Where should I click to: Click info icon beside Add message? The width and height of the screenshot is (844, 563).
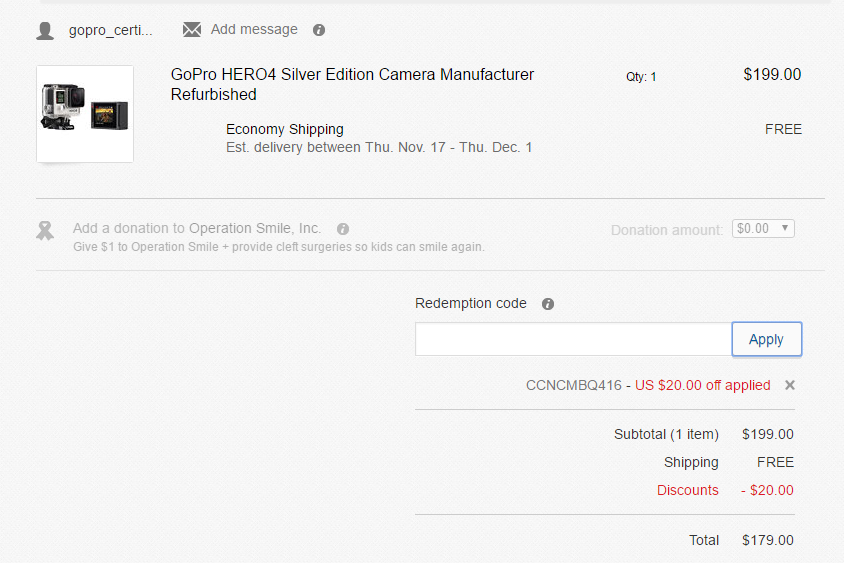click(x=319, y=30)
